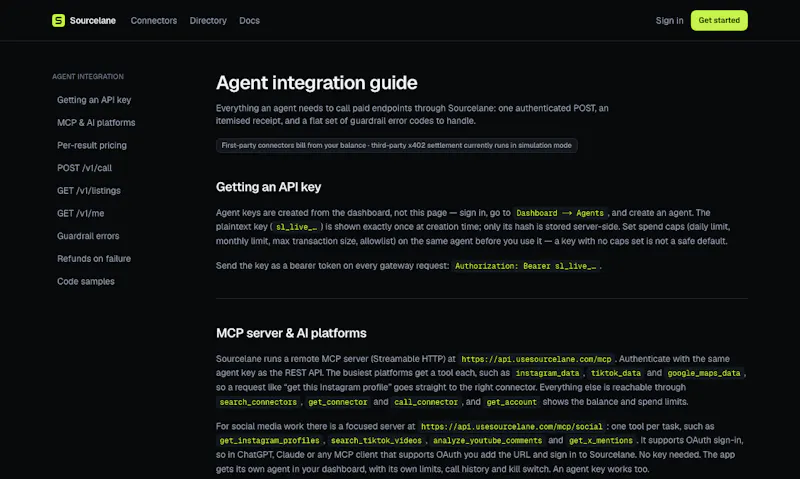Screen dimensions: 800x479
Task: Click the search_connectors code tag
Action: point(258,402)
